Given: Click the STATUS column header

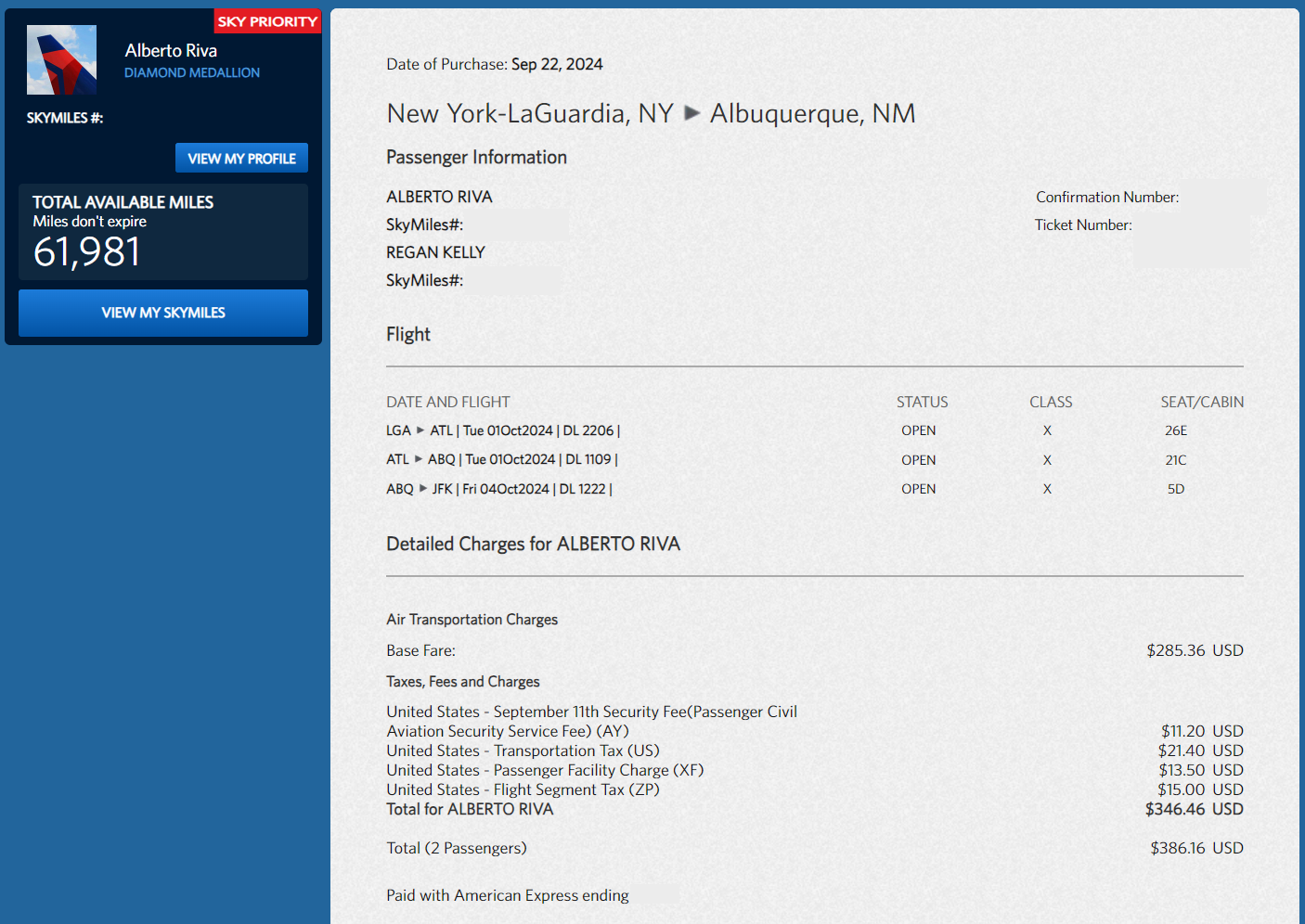Looking at the screenshot, I should [x=922, y=402].
